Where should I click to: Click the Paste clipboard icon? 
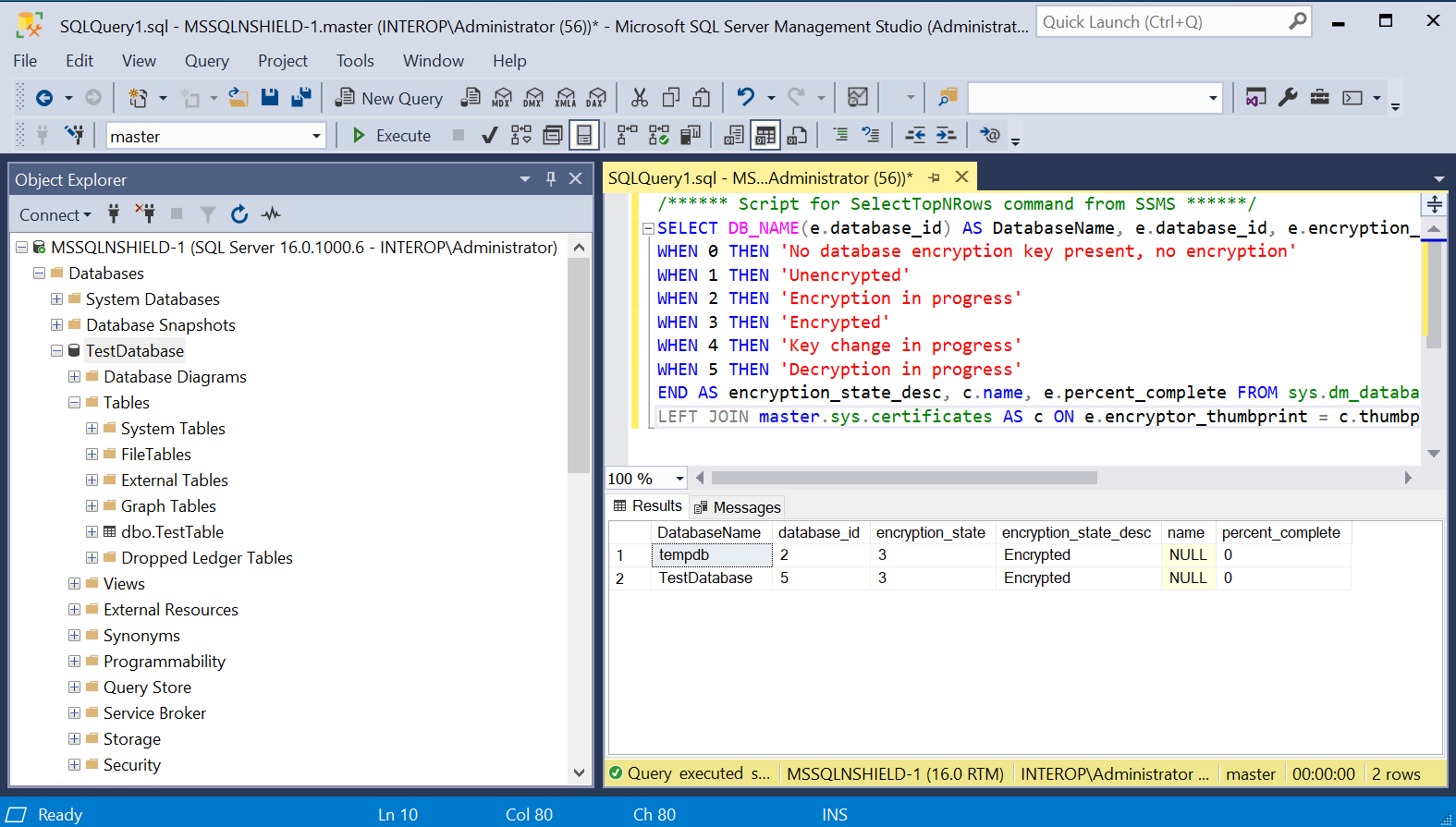click(702, 97)
